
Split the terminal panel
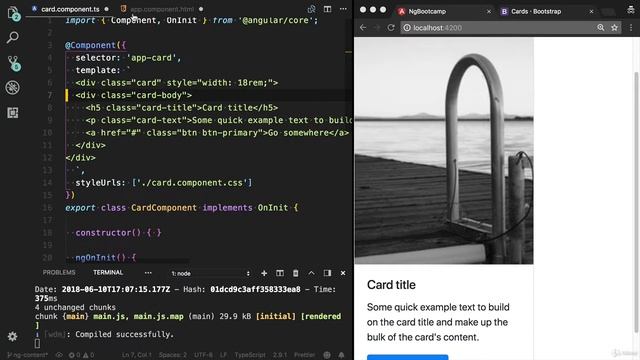point(280,273)
